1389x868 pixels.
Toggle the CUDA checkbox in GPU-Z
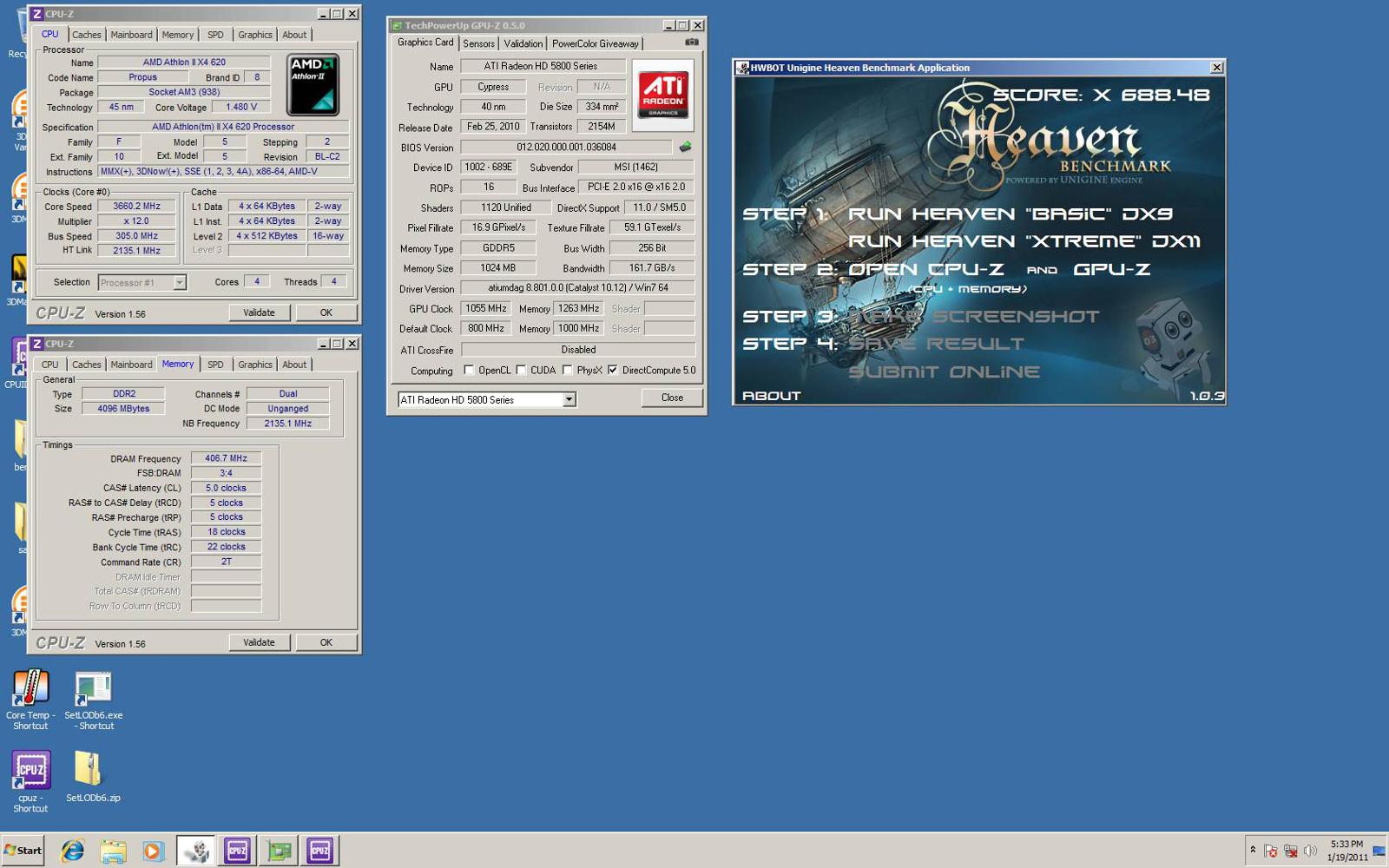[x=521, y=371]
